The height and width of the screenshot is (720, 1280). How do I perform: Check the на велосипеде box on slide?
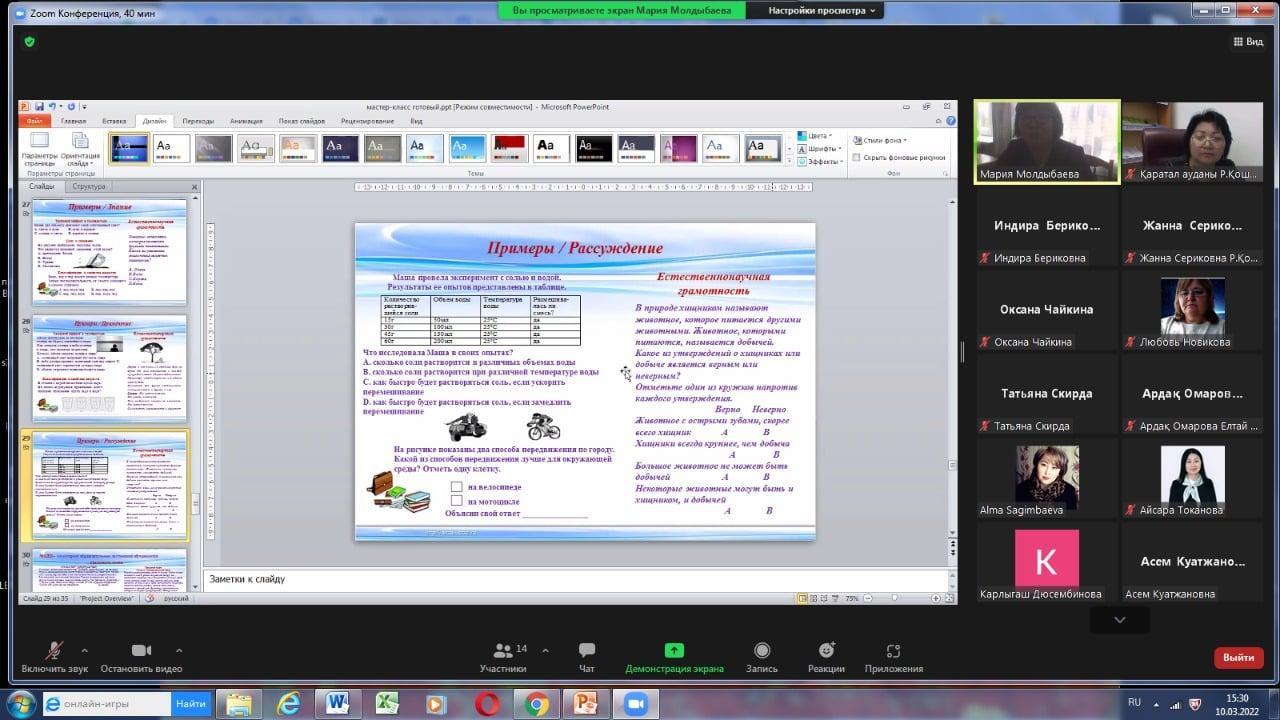[x=456, y=487]
